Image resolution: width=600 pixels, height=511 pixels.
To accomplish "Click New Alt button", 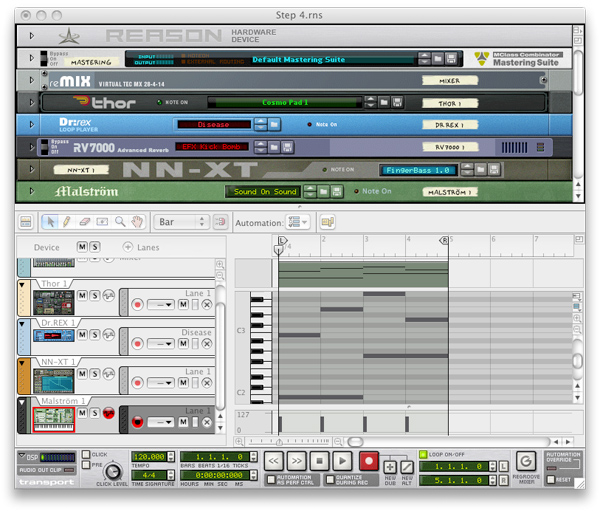I will coord(407,467).
